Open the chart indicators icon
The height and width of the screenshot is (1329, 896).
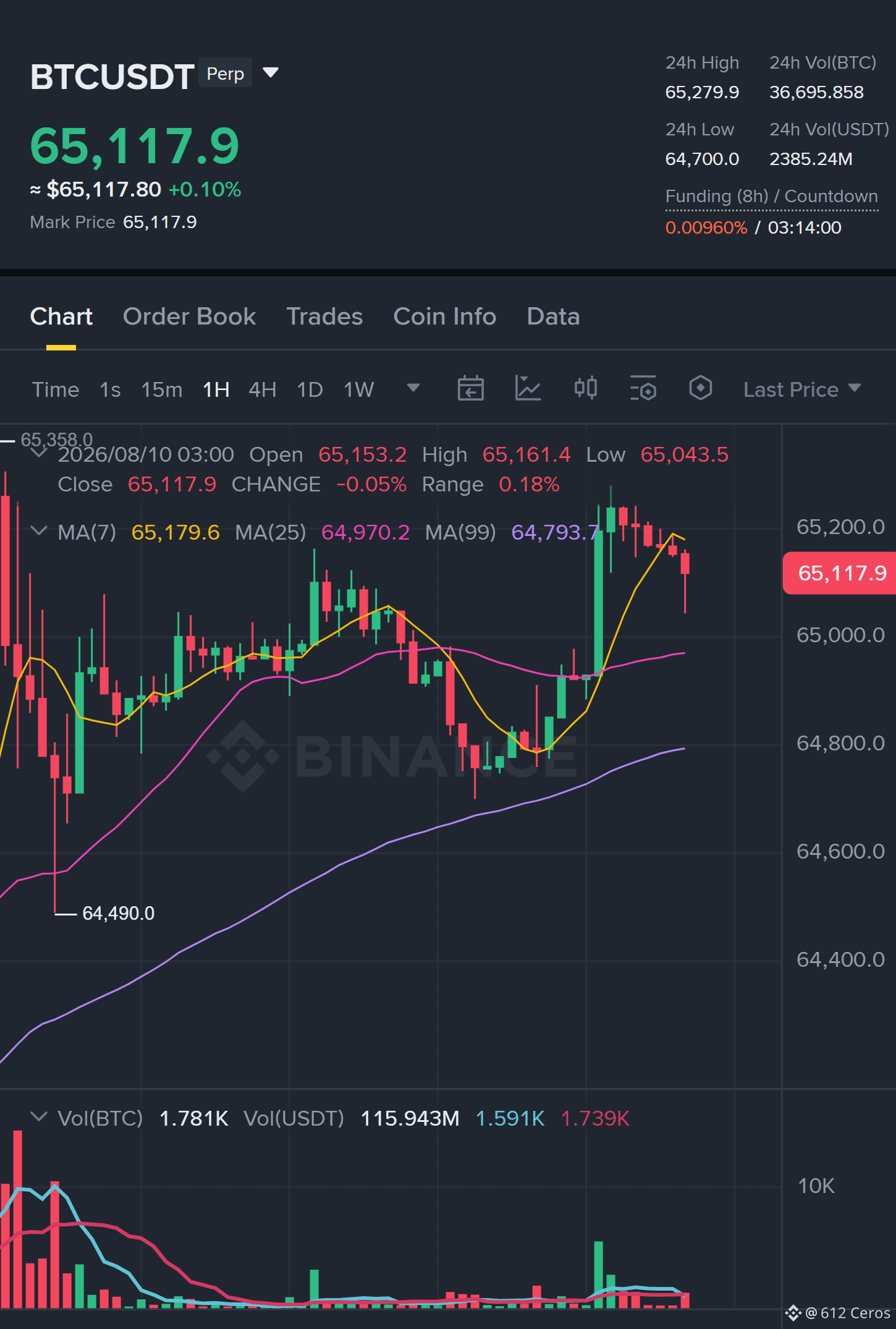(x=528, y=389)
